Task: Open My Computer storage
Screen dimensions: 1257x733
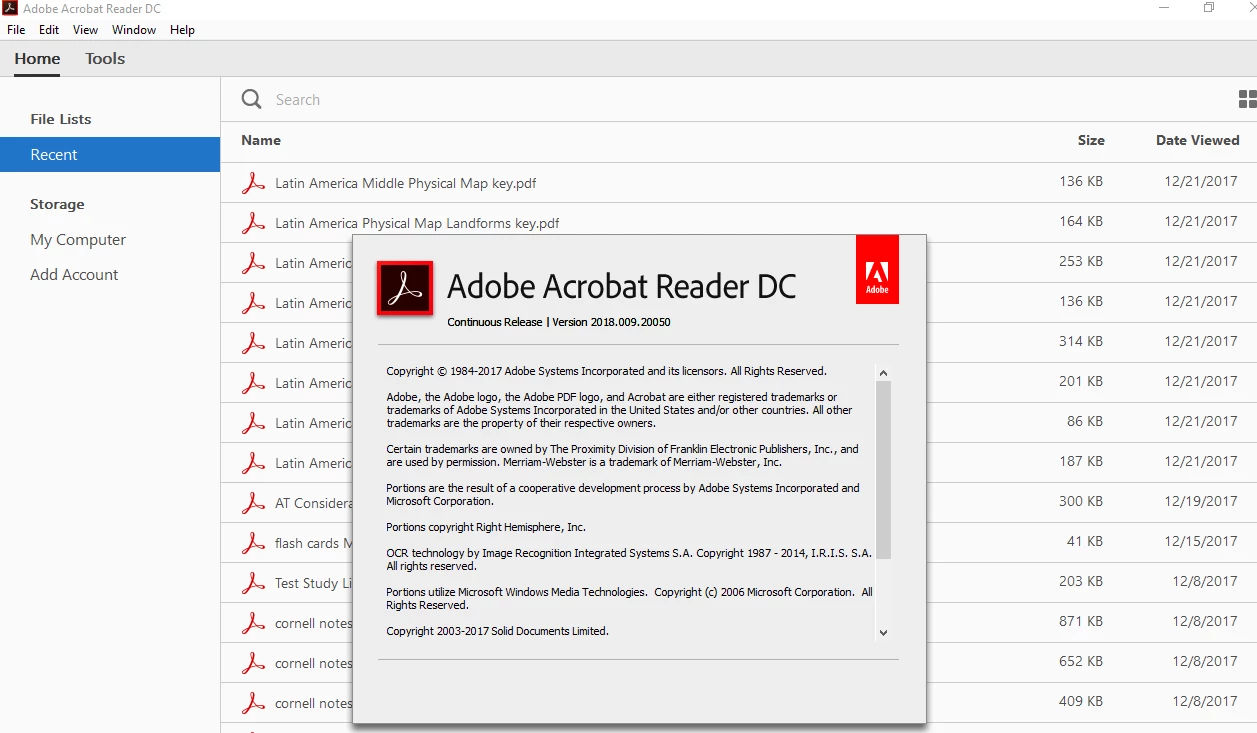Action: coord(78,240)
